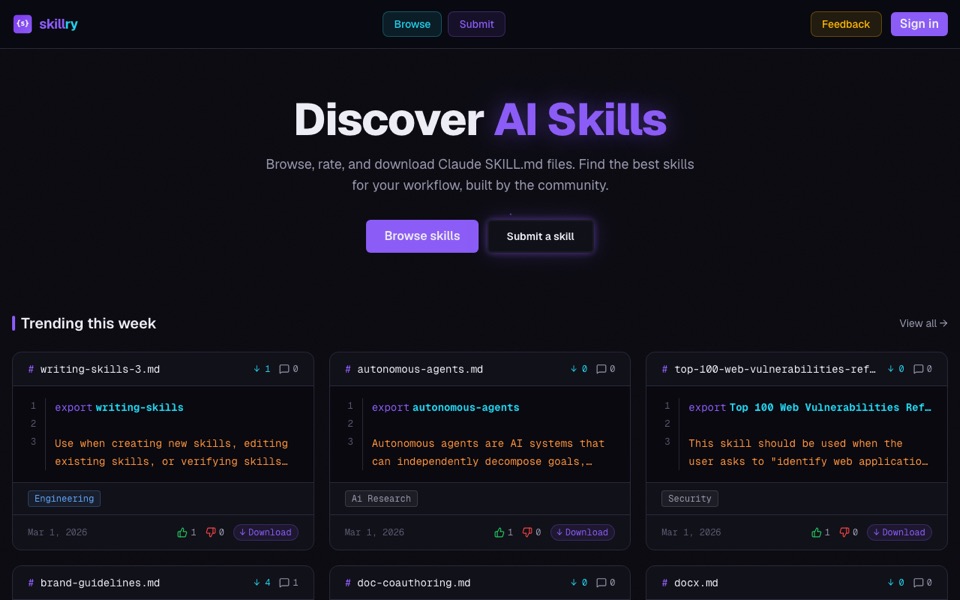Open the Submit nav tab
Screen dimensions: 960x600
coord(476,24)
